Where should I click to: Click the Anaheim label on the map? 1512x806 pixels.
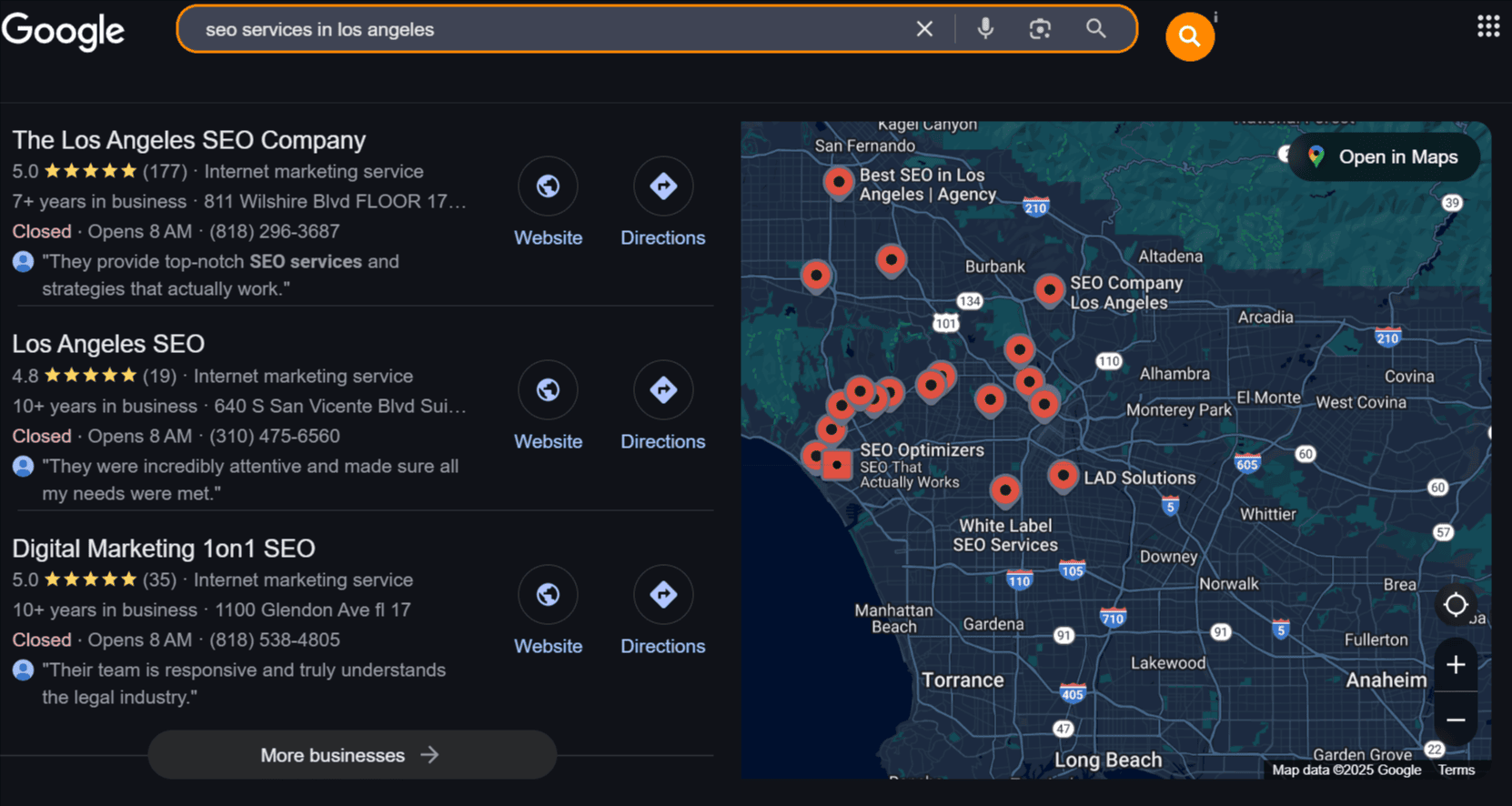pyautogui.click(x=1386, y=680)
